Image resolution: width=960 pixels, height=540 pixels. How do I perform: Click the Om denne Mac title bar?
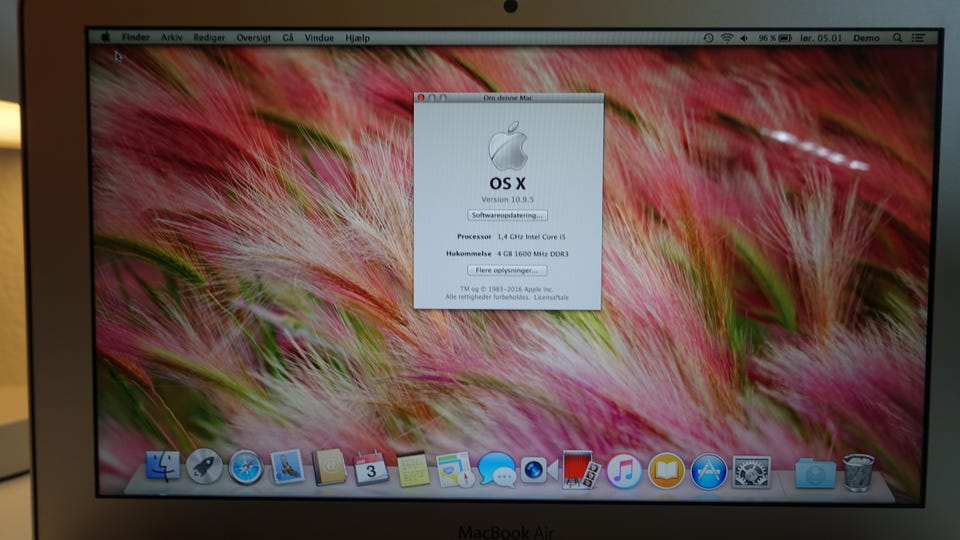tap(508, 97)
